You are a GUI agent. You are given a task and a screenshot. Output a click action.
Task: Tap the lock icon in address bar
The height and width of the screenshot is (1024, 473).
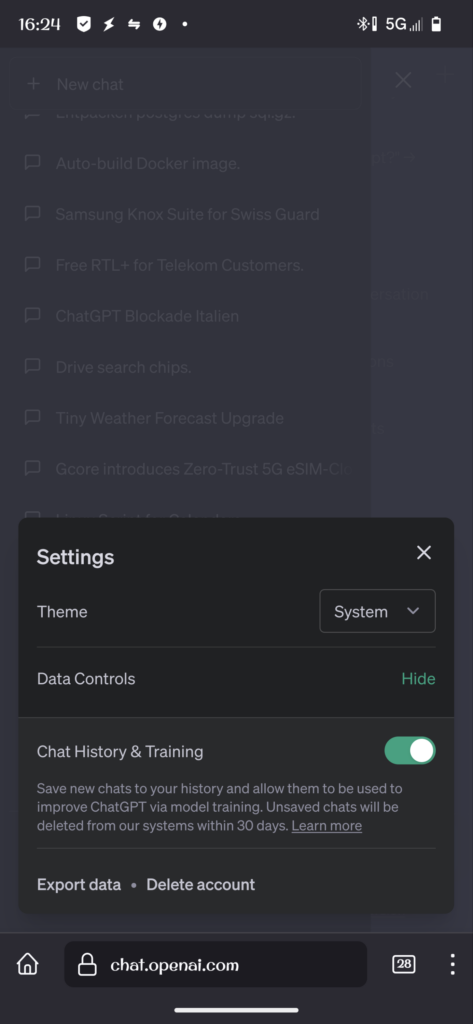[87, 965]
